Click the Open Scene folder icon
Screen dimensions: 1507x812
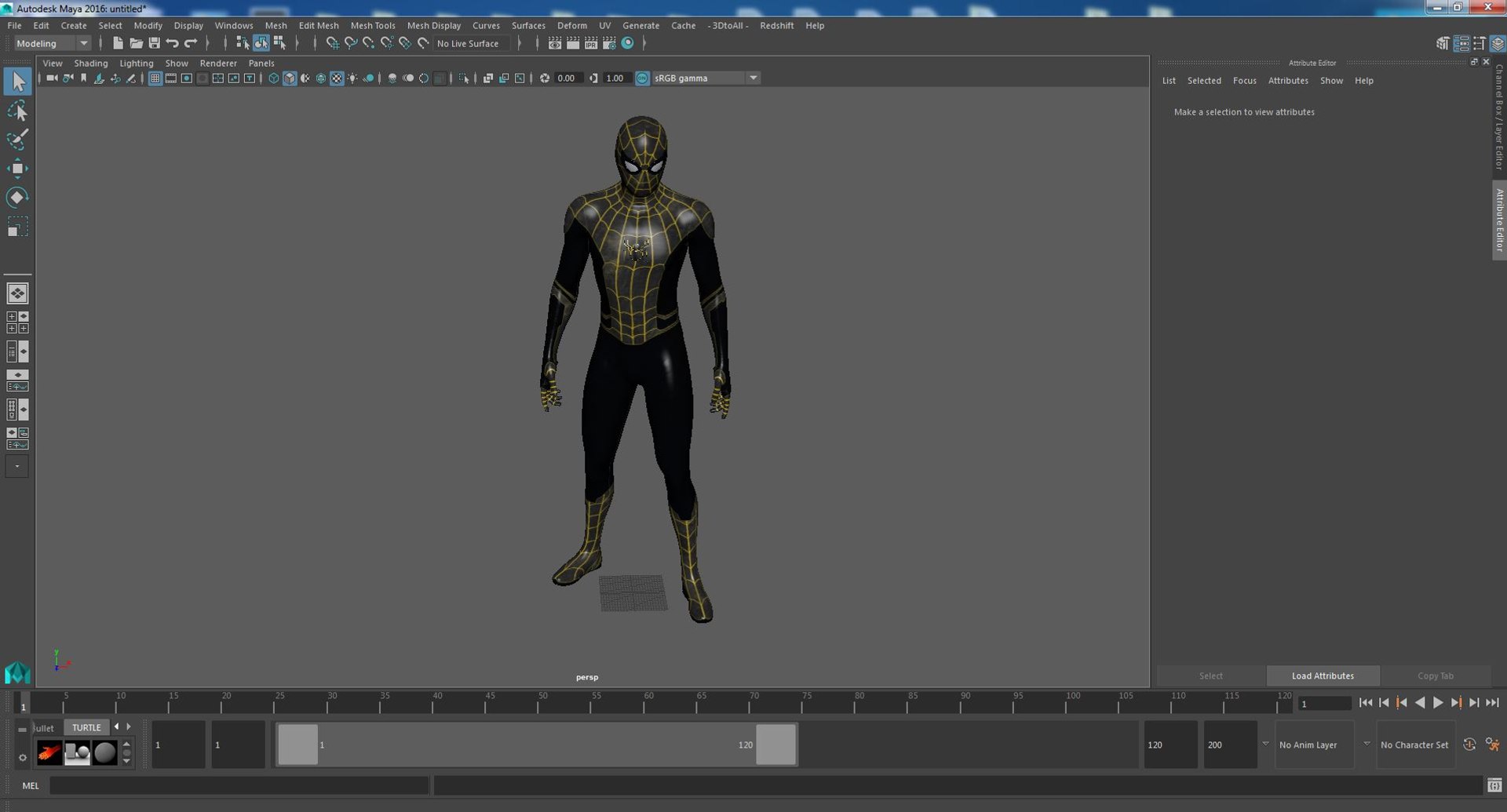136,43
